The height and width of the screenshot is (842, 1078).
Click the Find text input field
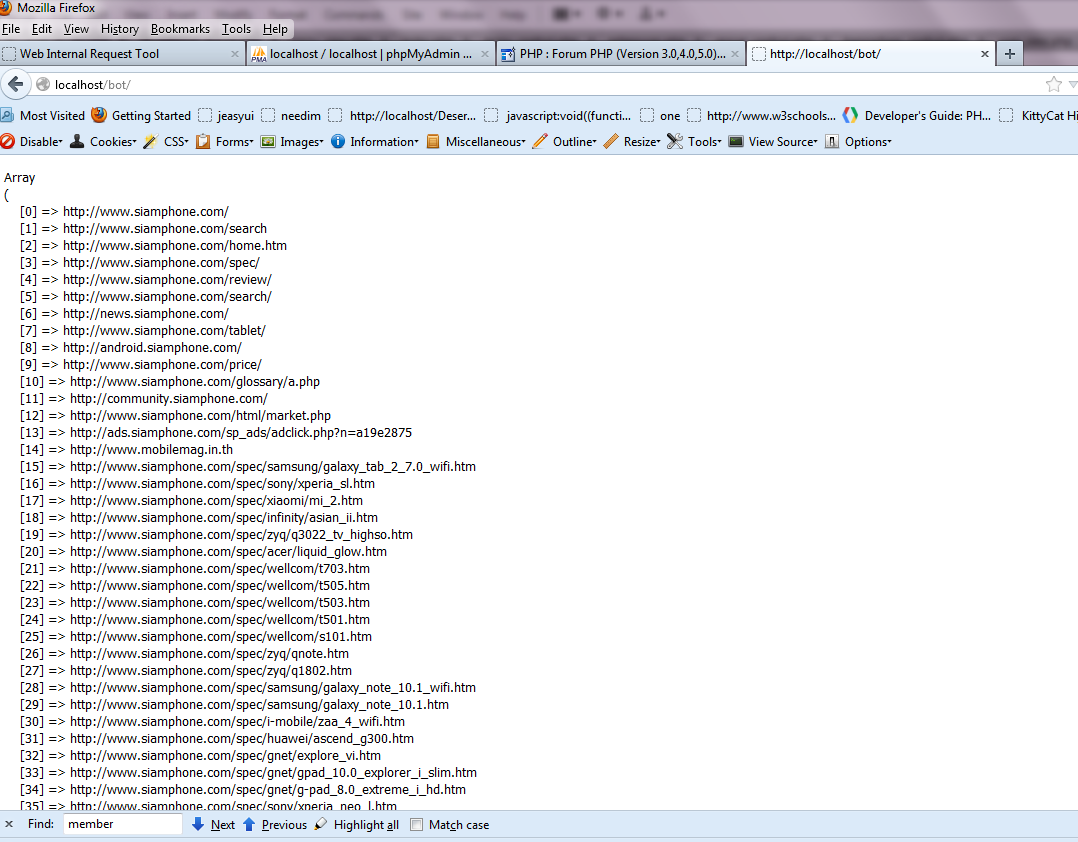122,824
